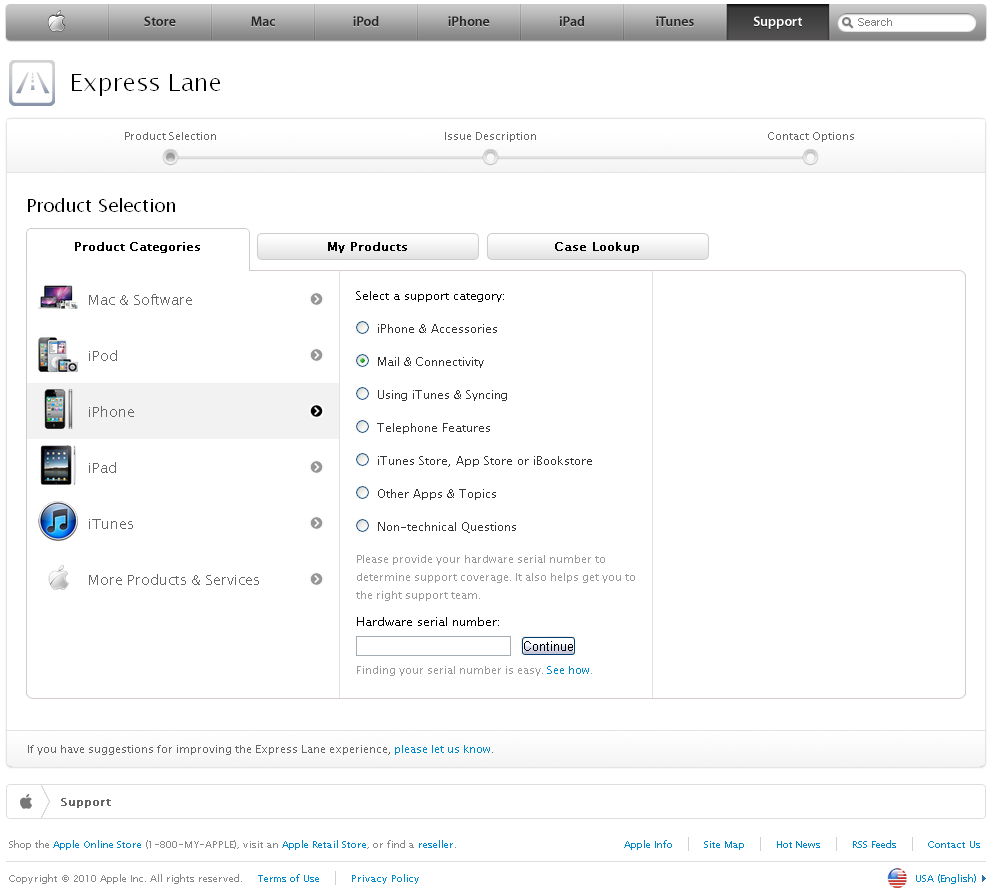The image size is (994, 892).
Task: Go to iPod in top navigation
Action: 366,22
